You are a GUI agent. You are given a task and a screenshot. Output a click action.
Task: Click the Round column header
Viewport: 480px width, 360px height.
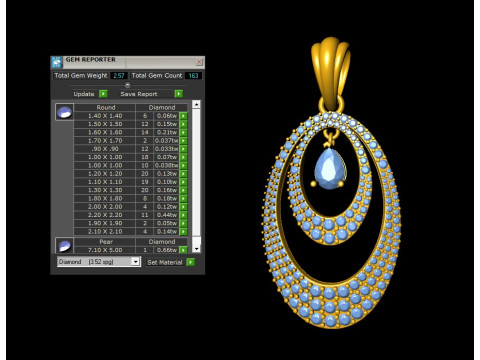pos(106,108)
